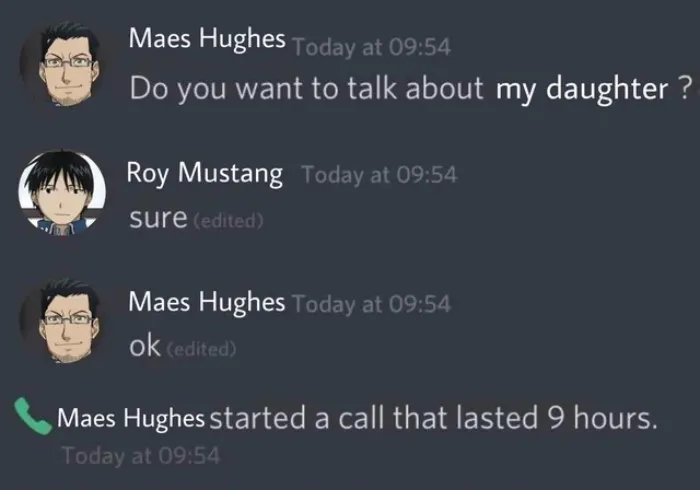Select the 'ok' message text
This screenshot has height=490, width=700.
(x=145, y=346)
